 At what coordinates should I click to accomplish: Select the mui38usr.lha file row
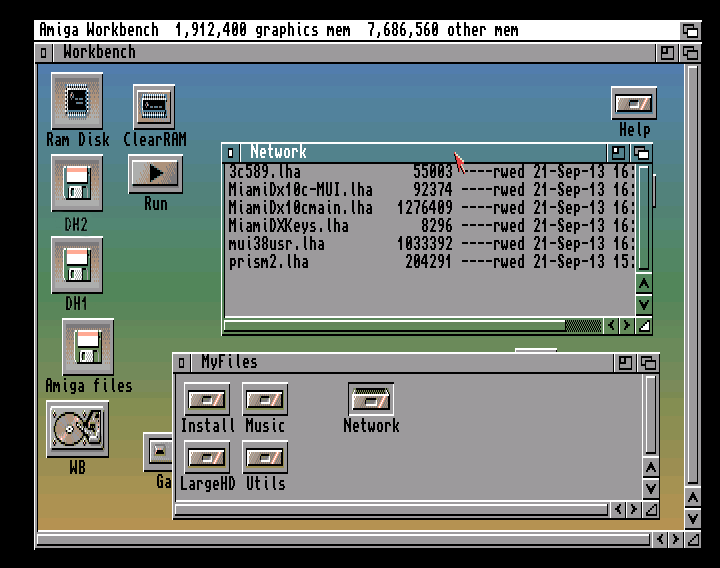pyautogui.click(x=431, y=244)
